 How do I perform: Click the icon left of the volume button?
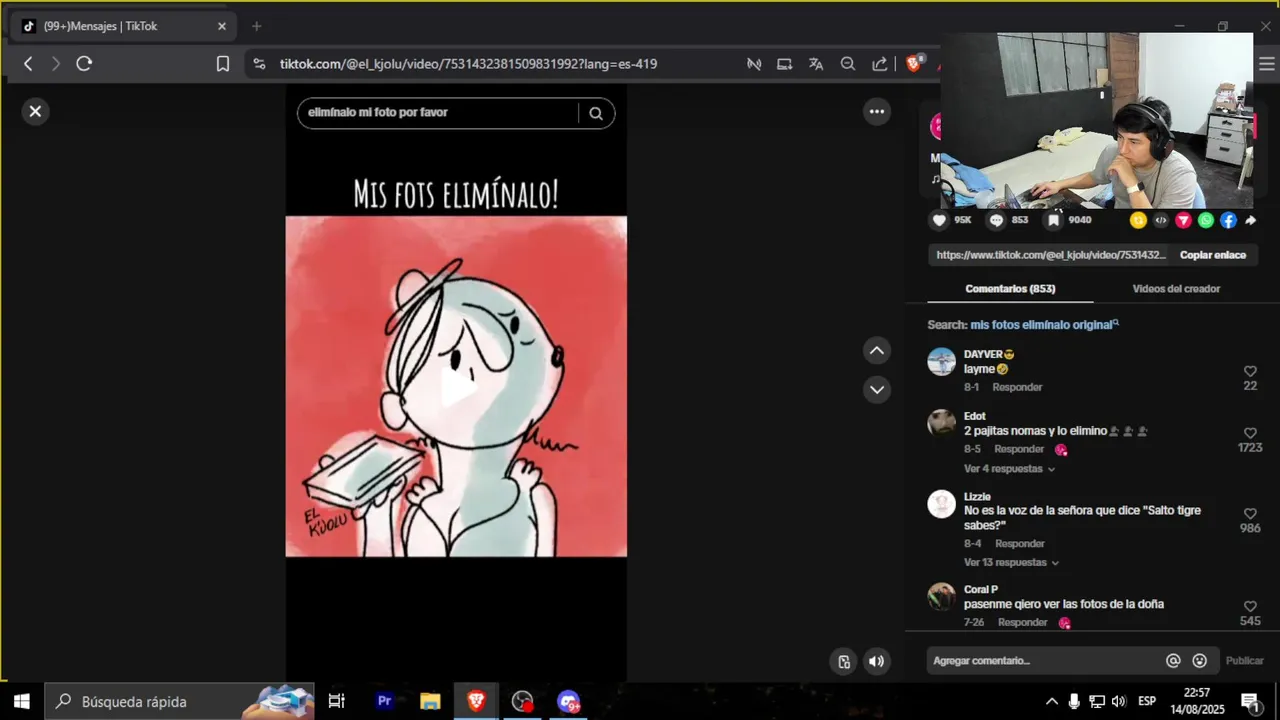pyautogui.click(x=844, y=661)
